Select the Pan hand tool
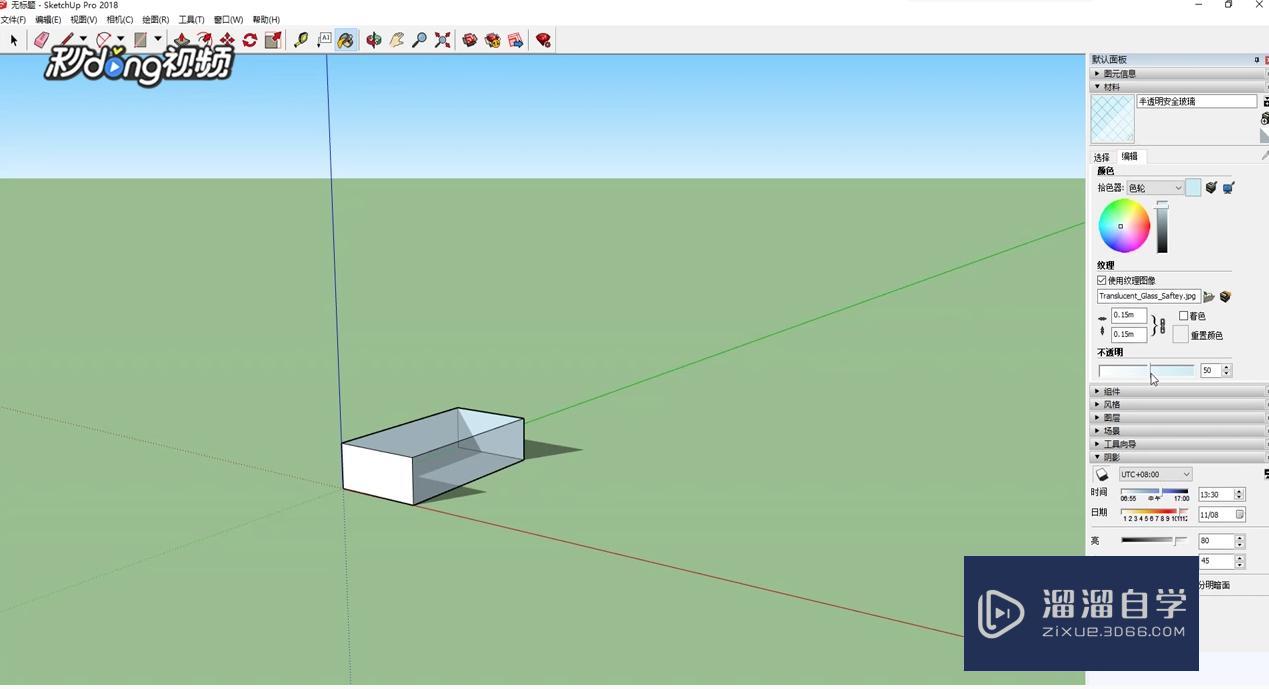Screen dimensions: 1269x689 tap(397, 40)
